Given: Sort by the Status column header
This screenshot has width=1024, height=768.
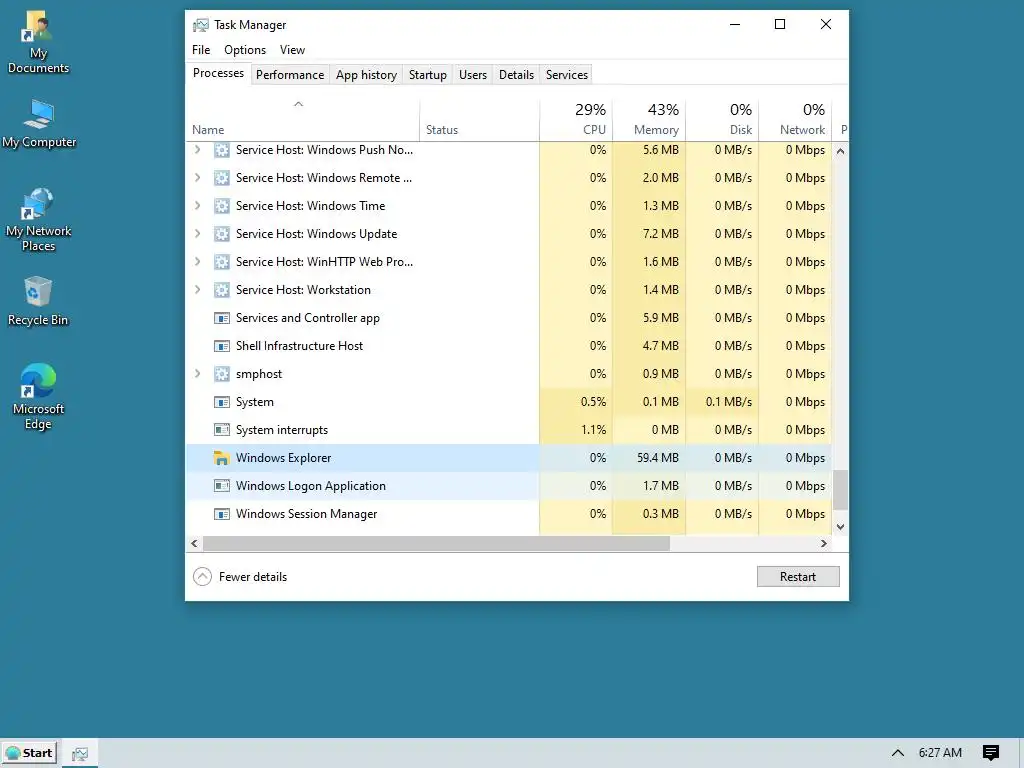Looking at the screenshot, I should click(479, 120).
